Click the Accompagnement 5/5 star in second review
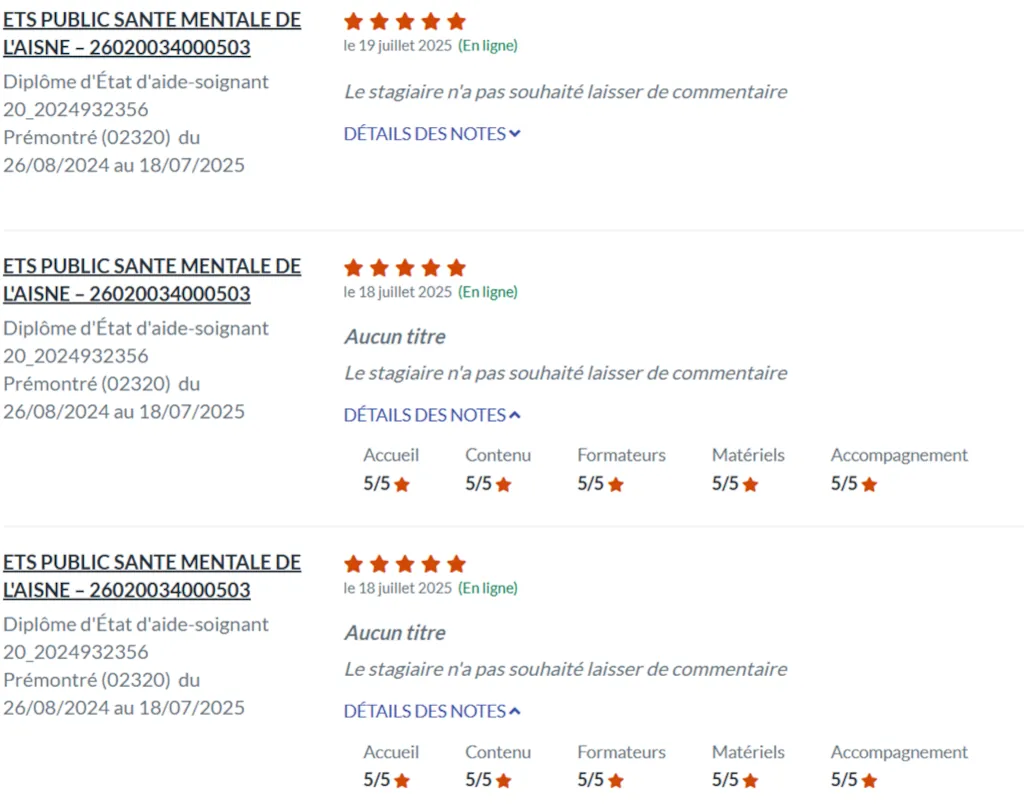Image resolution: width=1024 pixels, height=807 pixels. [x=869, y=485]
